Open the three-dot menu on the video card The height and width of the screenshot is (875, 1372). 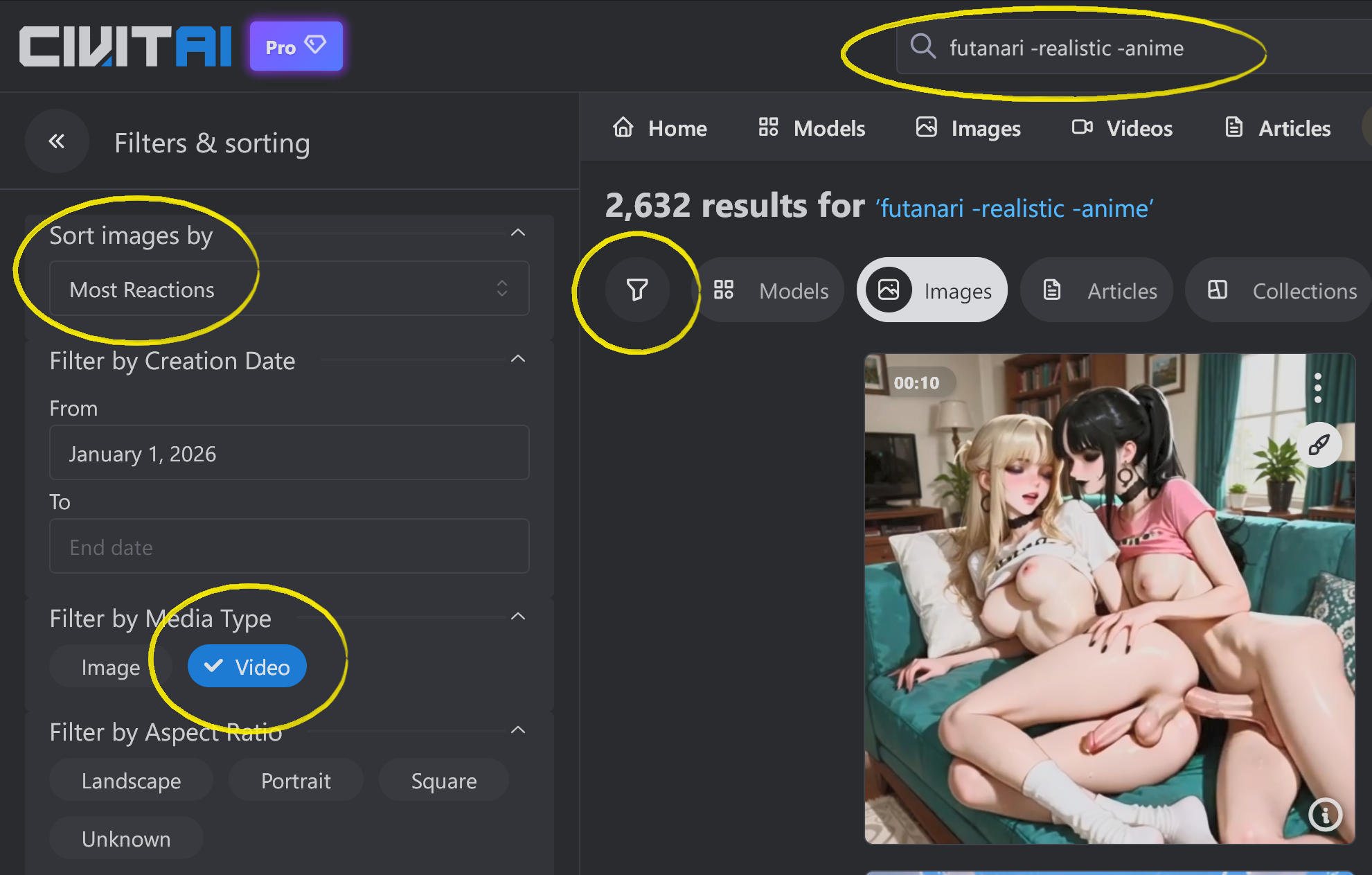click(1318, 388)
